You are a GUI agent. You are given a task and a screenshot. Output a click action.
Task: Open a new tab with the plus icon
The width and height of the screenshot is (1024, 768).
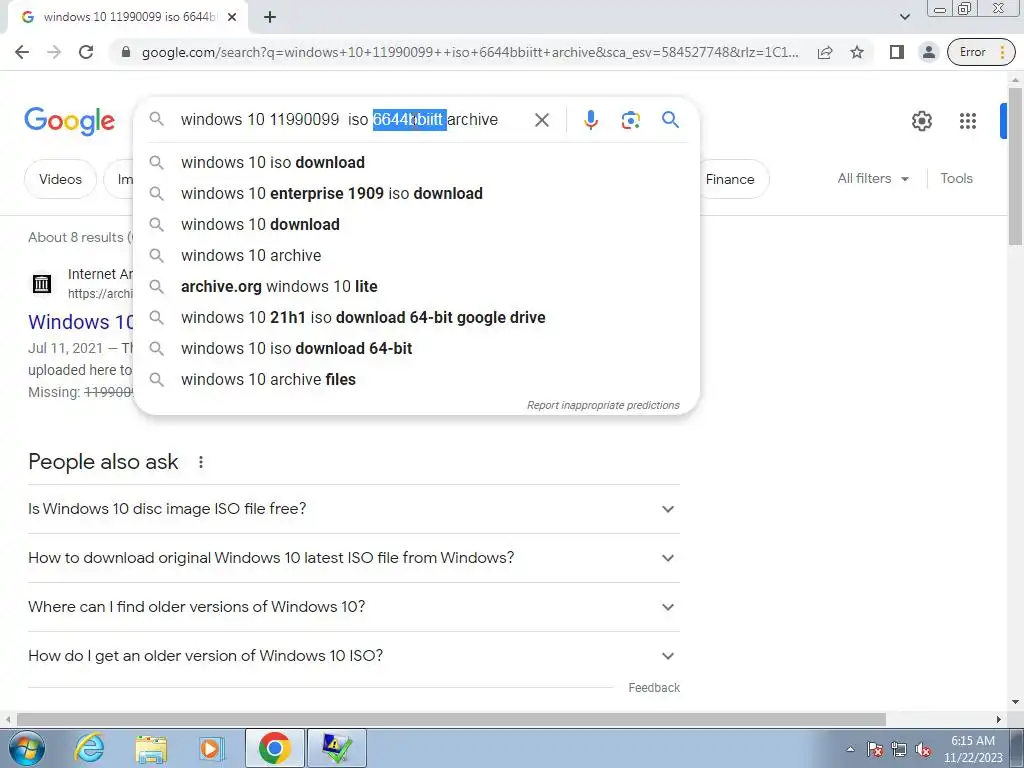[x=270, y=18]
